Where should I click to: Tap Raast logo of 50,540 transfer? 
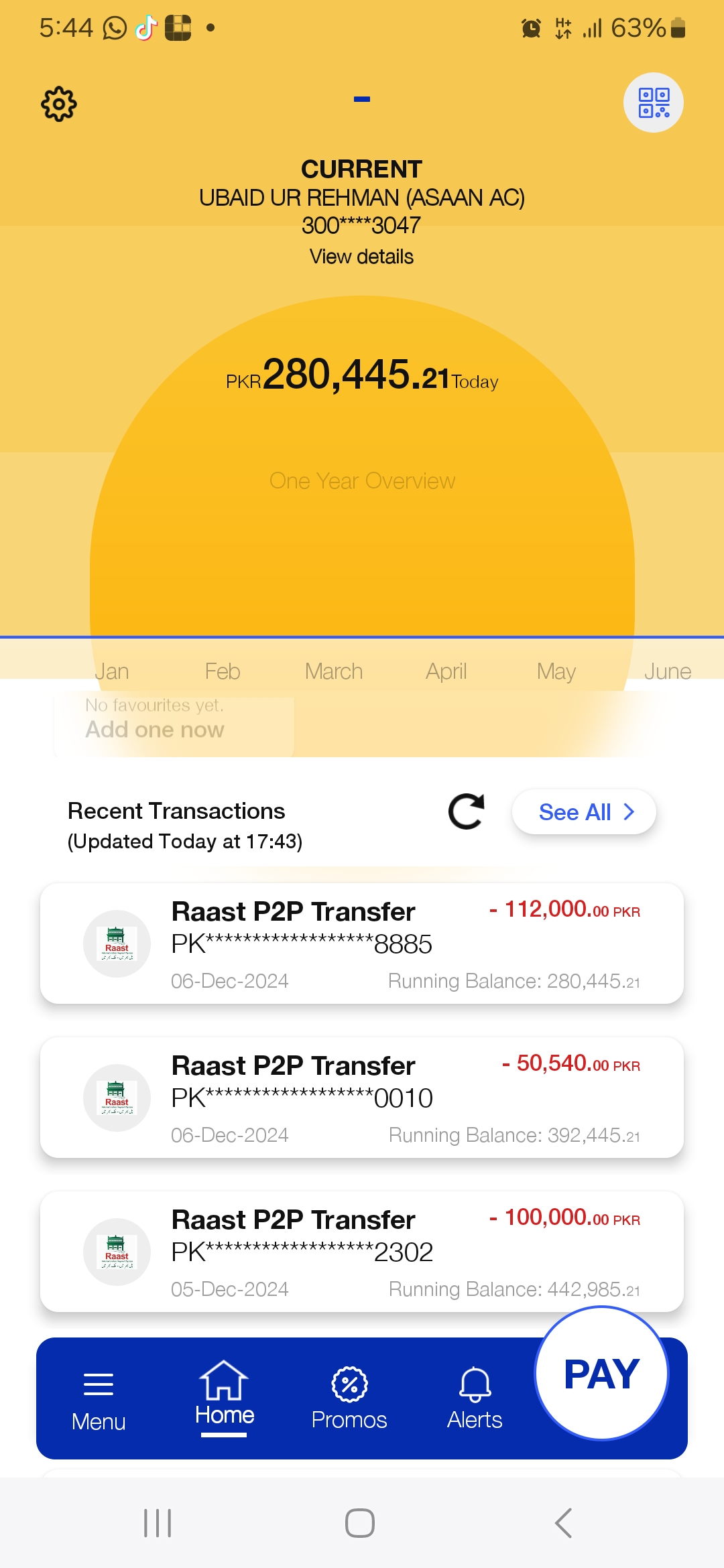click(117, 1098)
